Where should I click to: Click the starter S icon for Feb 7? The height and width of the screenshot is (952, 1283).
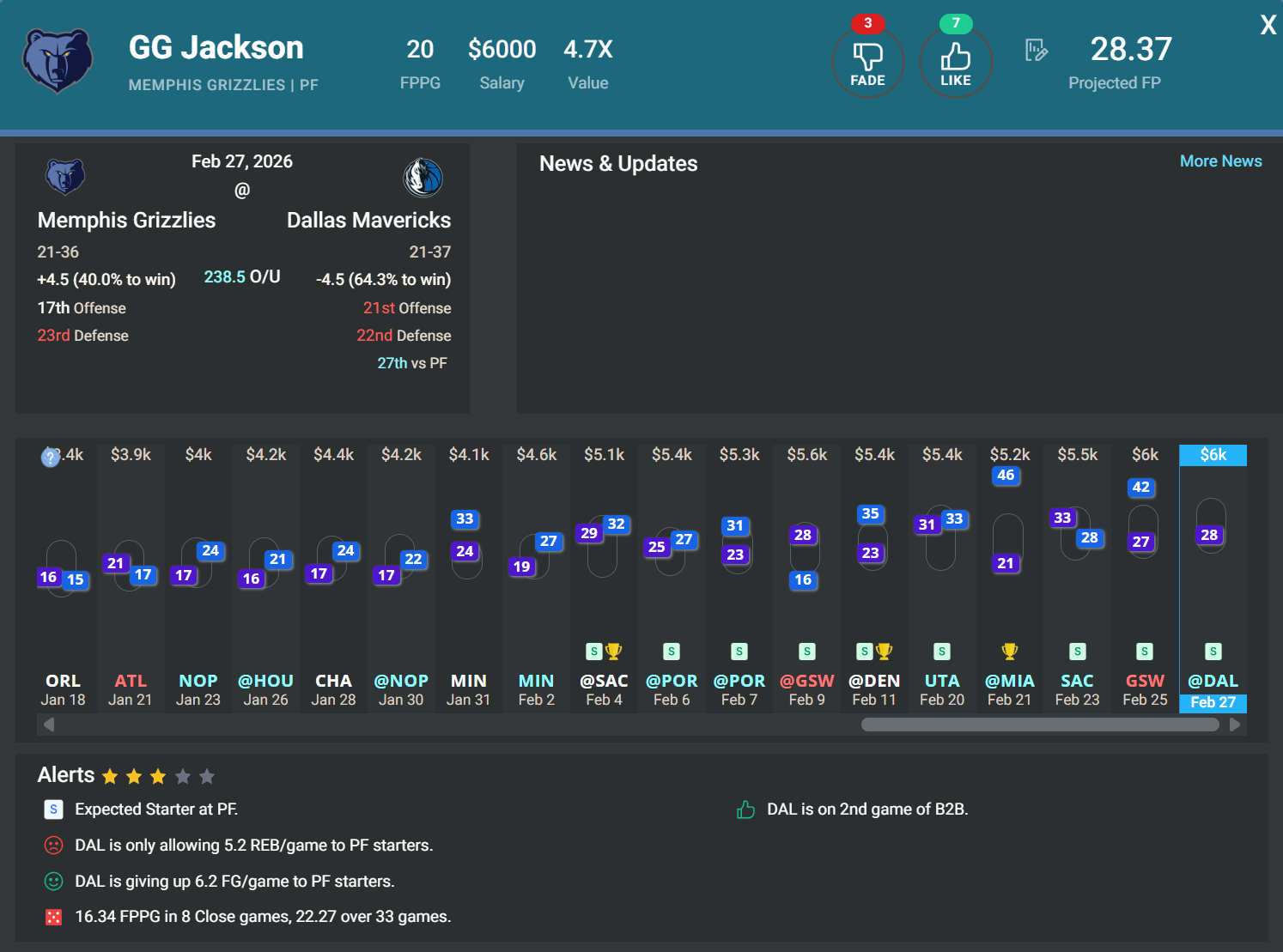coord(739,652)
